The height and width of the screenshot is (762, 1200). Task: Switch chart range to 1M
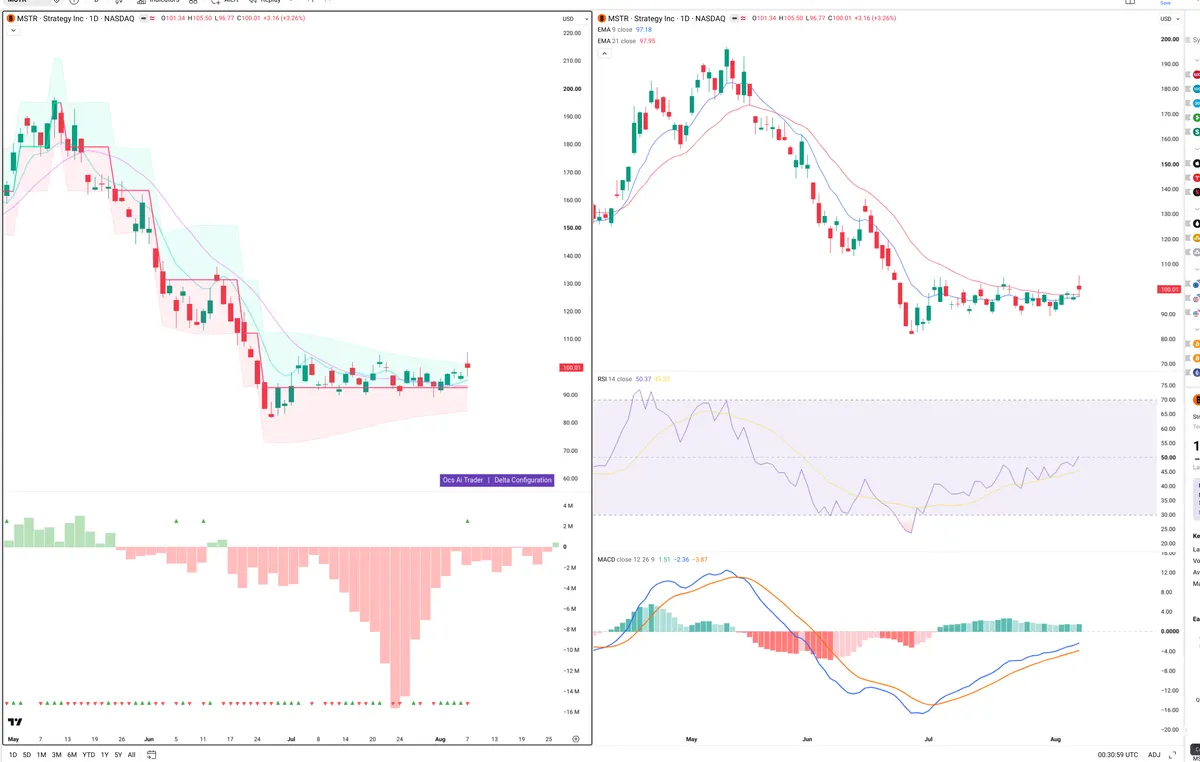point(41,754)
